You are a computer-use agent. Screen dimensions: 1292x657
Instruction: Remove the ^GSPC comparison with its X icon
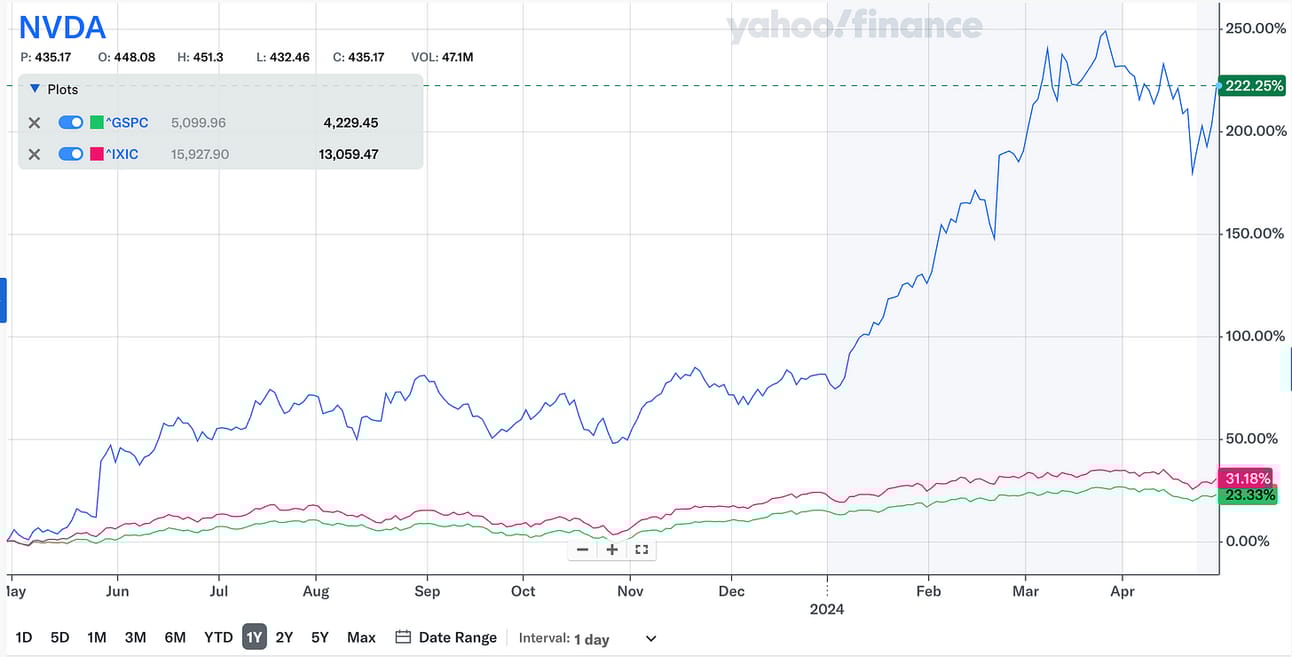coord(34,123)
